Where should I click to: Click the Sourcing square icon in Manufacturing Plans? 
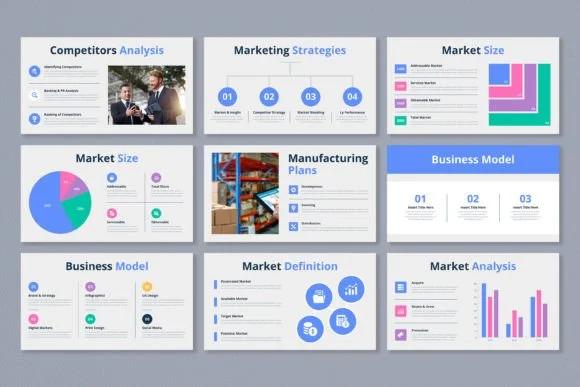click(x=293, y=208)
